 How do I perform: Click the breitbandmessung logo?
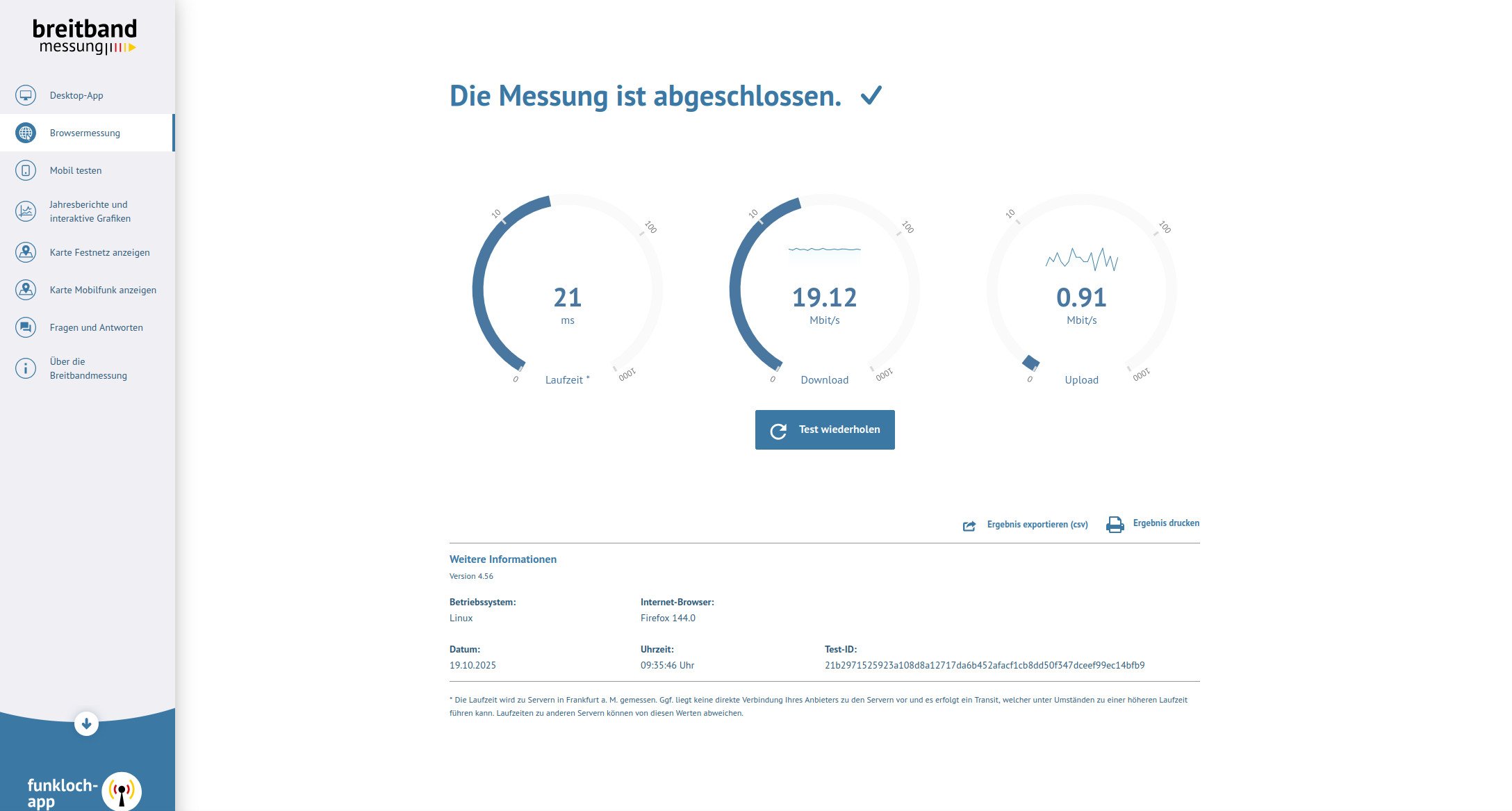(x=85, y=37)
